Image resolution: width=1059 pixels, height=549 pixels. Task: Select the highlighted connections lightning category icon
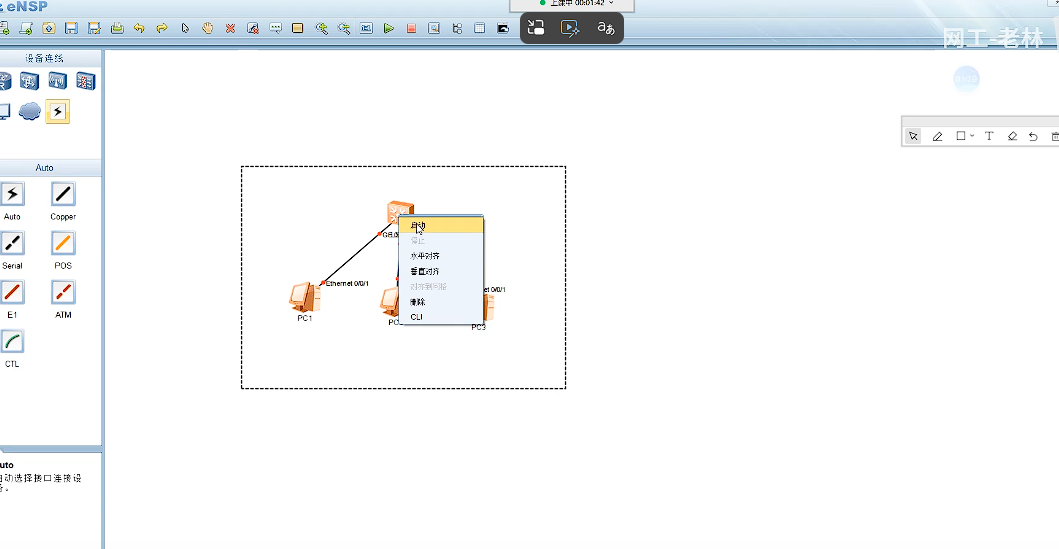click(x=57, y=111)
